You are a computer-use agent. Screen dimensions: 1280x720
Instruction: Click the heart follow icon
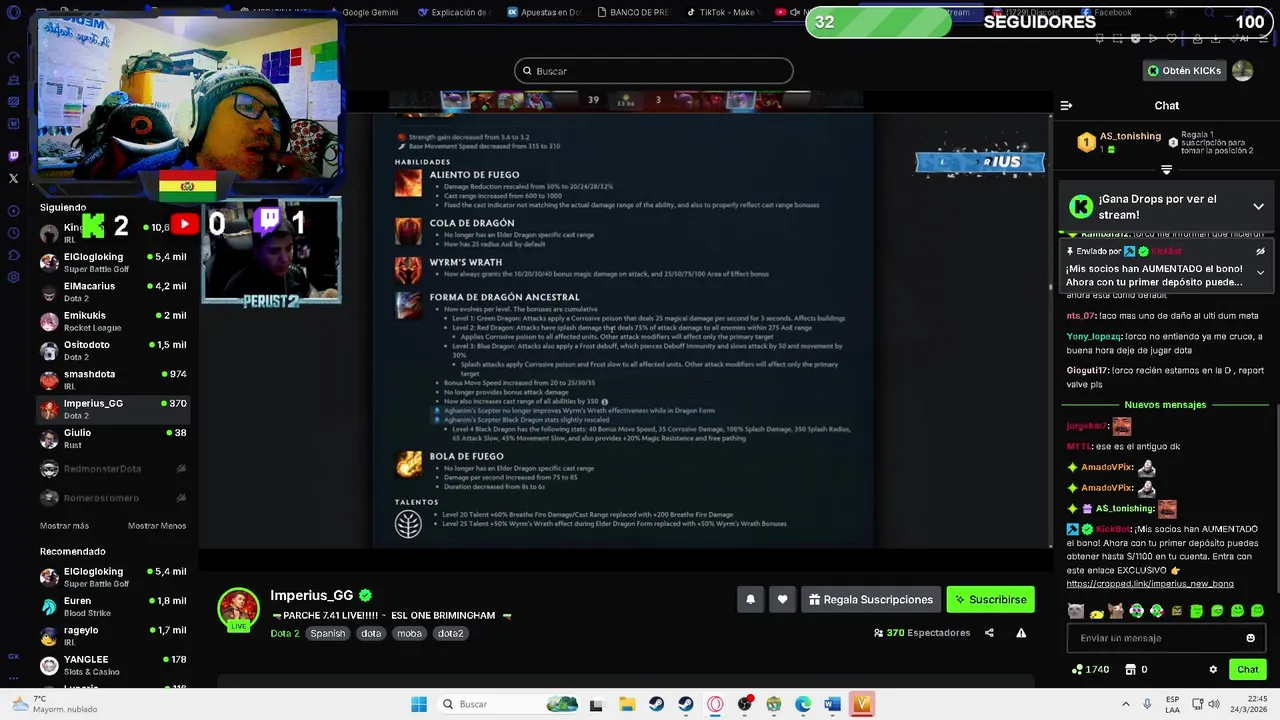(x=782, y=599)
